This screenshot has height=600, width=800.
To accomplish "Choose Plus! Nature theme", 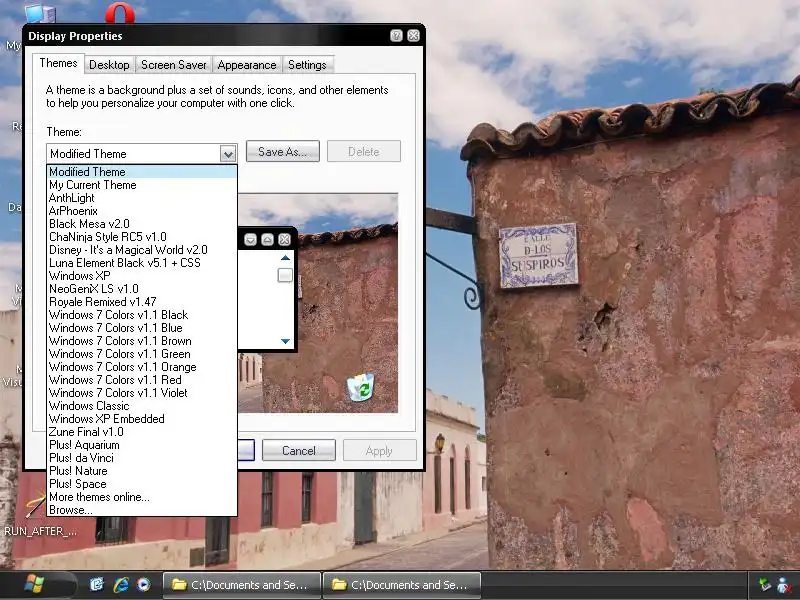I will [x=142, y=471].
